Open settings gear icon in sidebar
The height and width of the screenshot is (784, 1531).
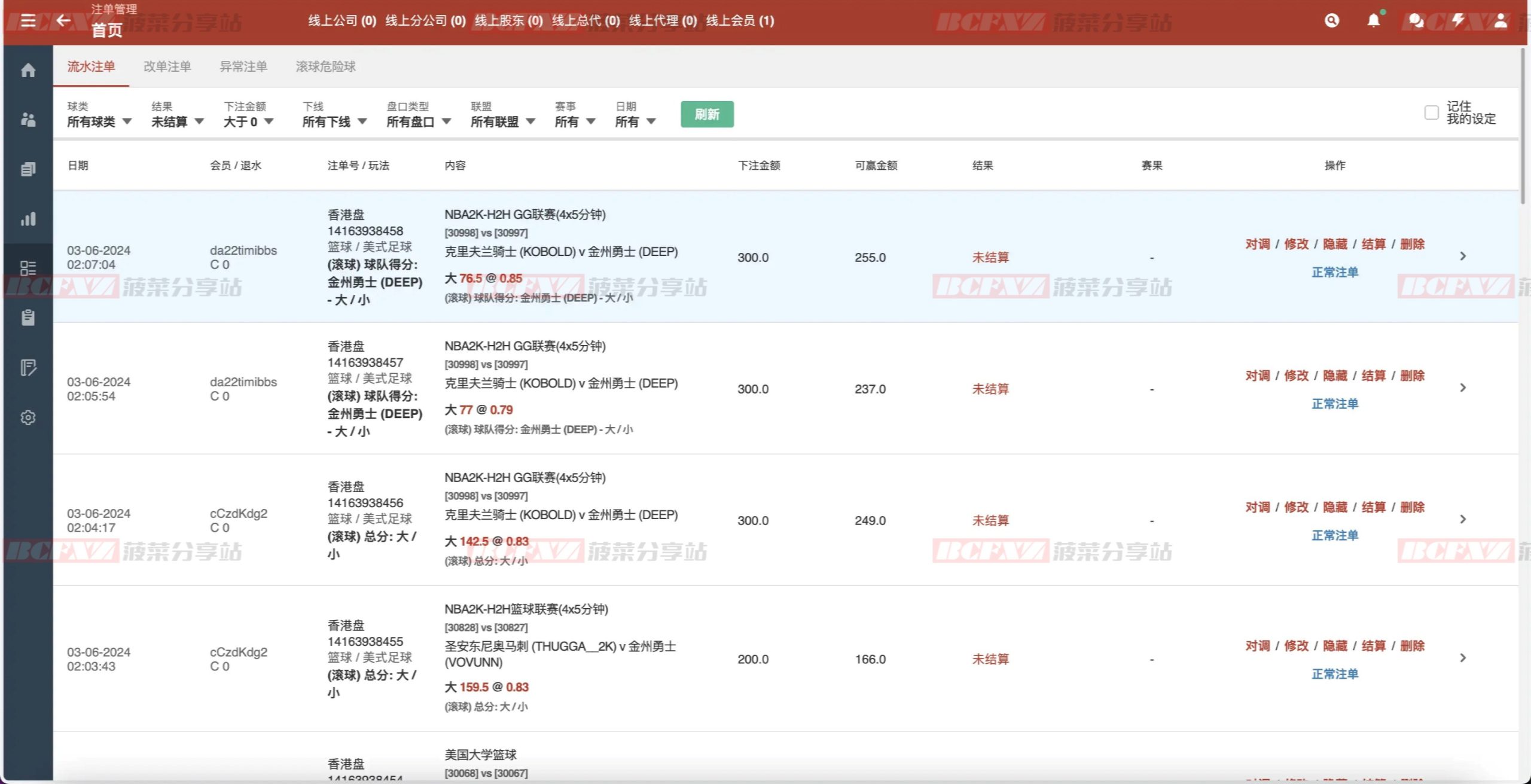point(28,417)
